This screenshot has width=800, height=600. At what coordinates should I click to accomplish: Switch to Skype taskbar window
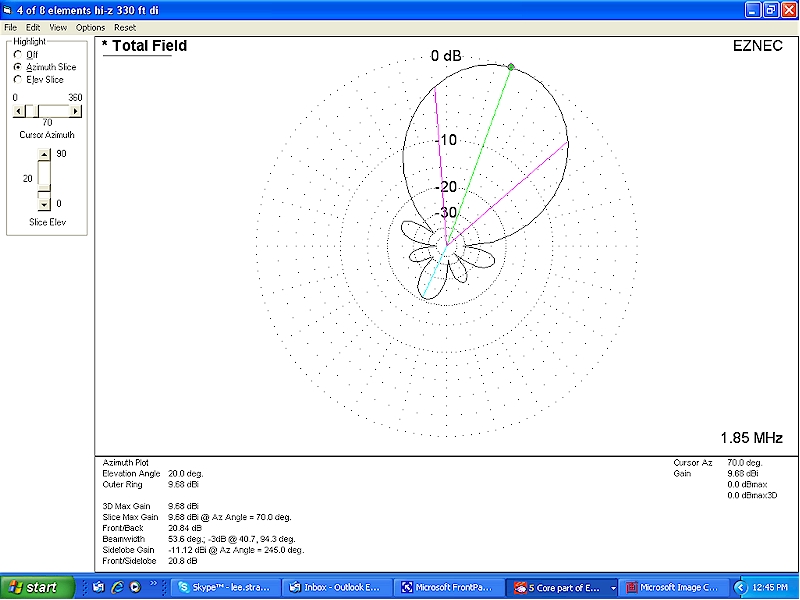coord(227,587)
